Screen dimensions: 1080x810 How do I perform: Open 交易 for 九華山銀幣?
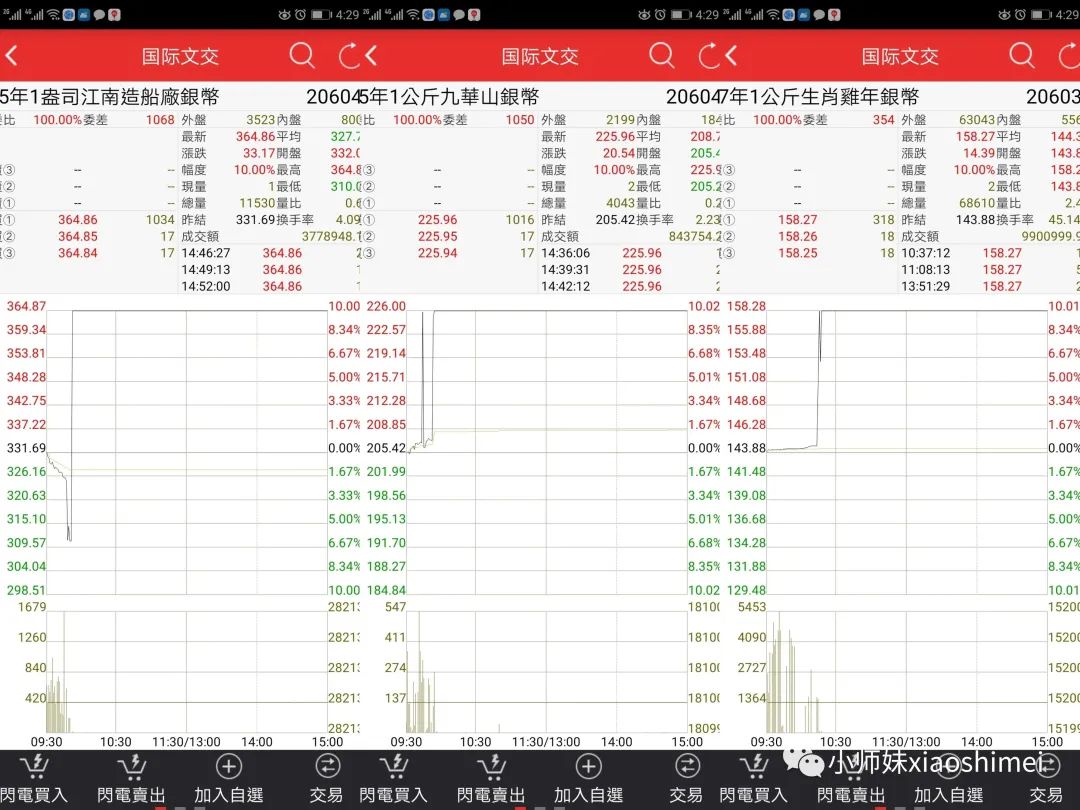tap(686, 779)
